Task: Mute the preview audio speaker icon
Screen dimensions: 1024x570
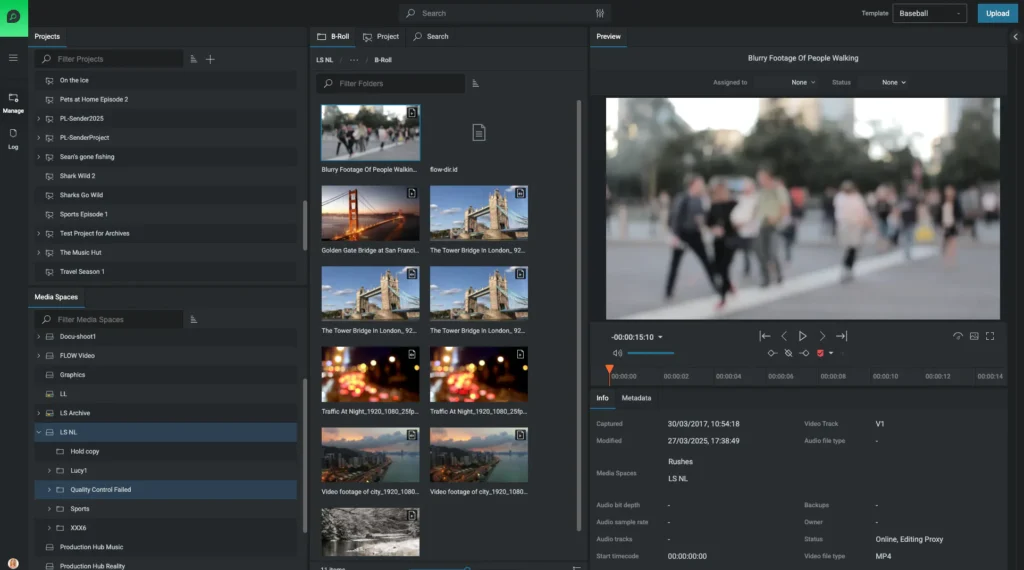Action: tap(617, 353)
